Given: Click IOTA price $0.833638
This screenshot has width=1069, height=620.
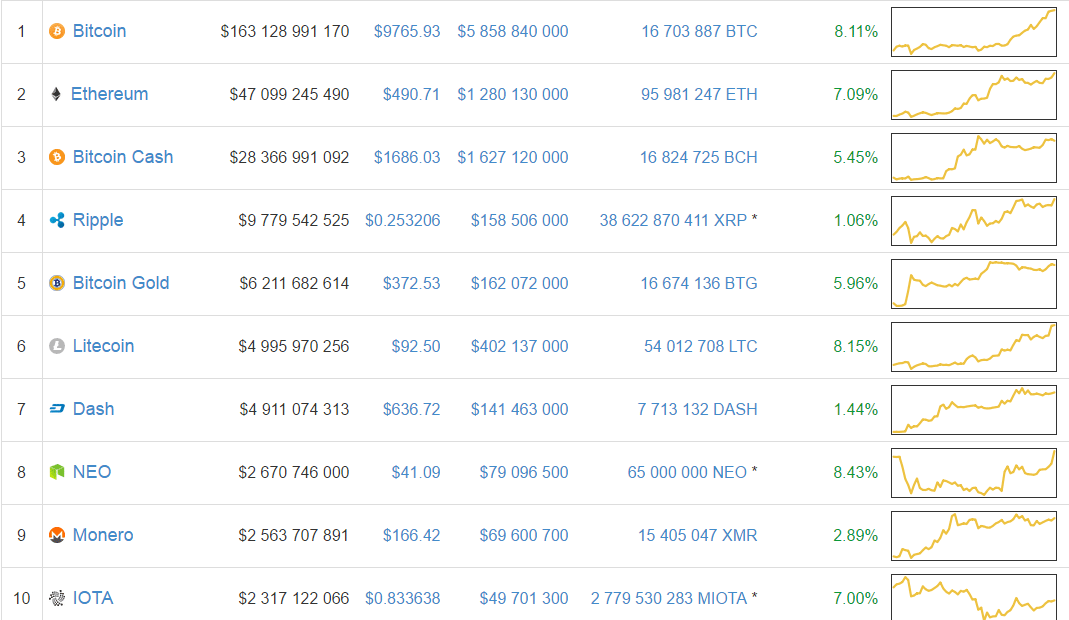Looking at the screenshot, I should [403, 598].
